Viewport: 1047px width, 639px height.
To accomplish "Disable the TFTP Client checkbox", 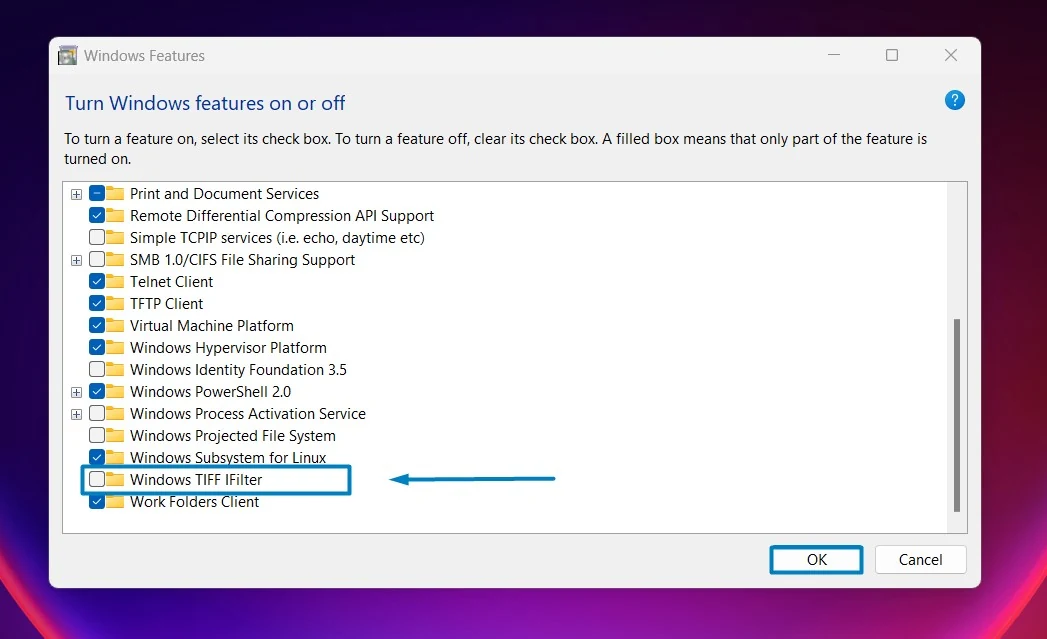I will coord(97,303).
